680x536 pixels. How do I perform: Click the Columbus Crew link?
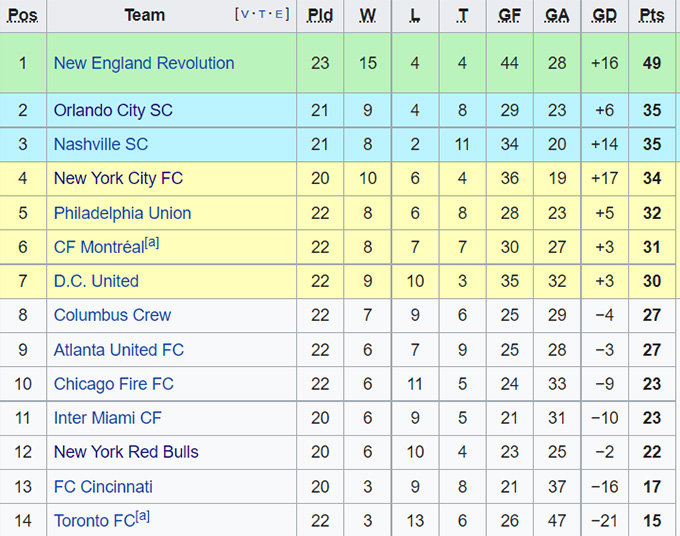112,315
